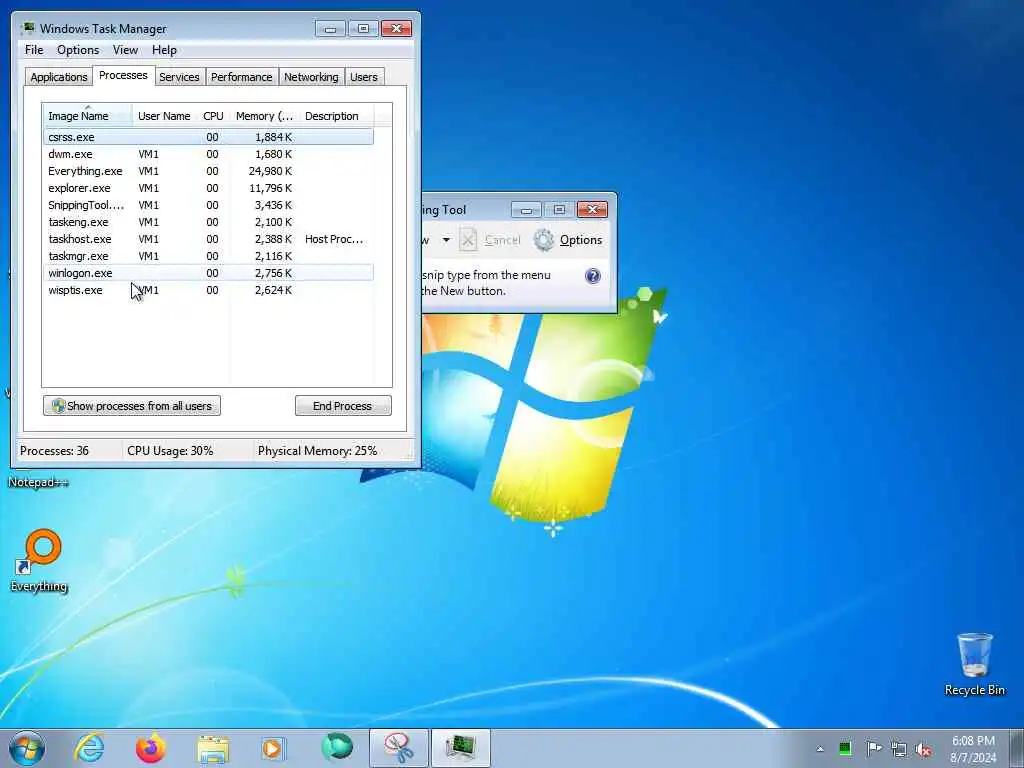Click Show processes from all users

pyautogui.click(x=132, y=406)
